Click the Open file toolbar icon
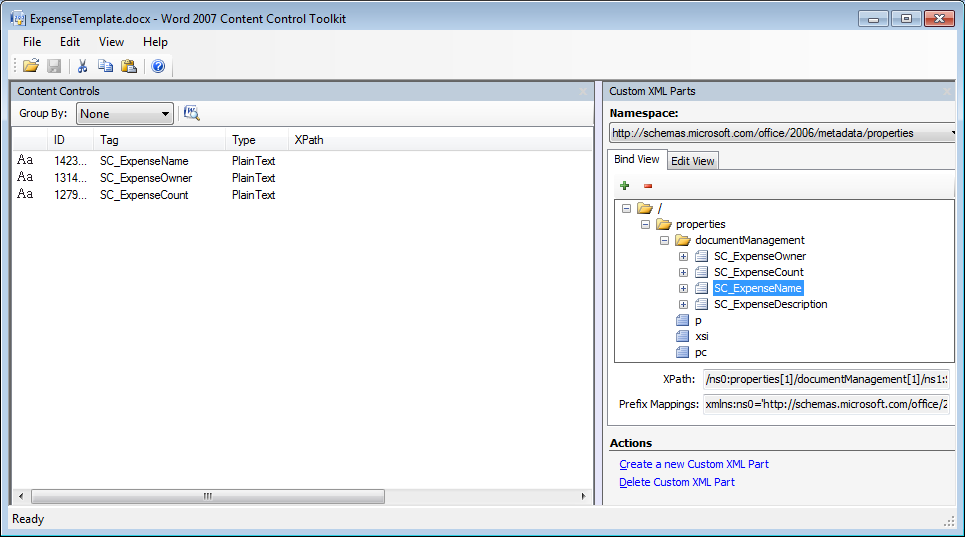The height and width of the screenshot is (537, 965). tap(31, 66)
